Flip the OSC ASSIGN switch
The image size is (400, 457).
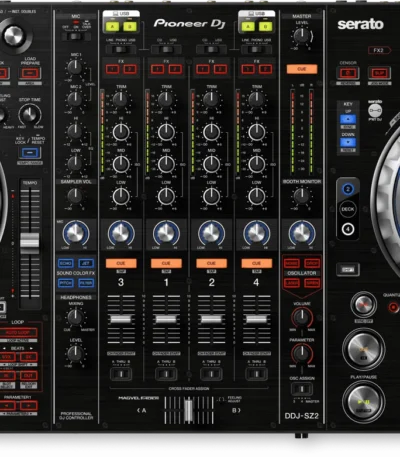[x=302, y=389]
